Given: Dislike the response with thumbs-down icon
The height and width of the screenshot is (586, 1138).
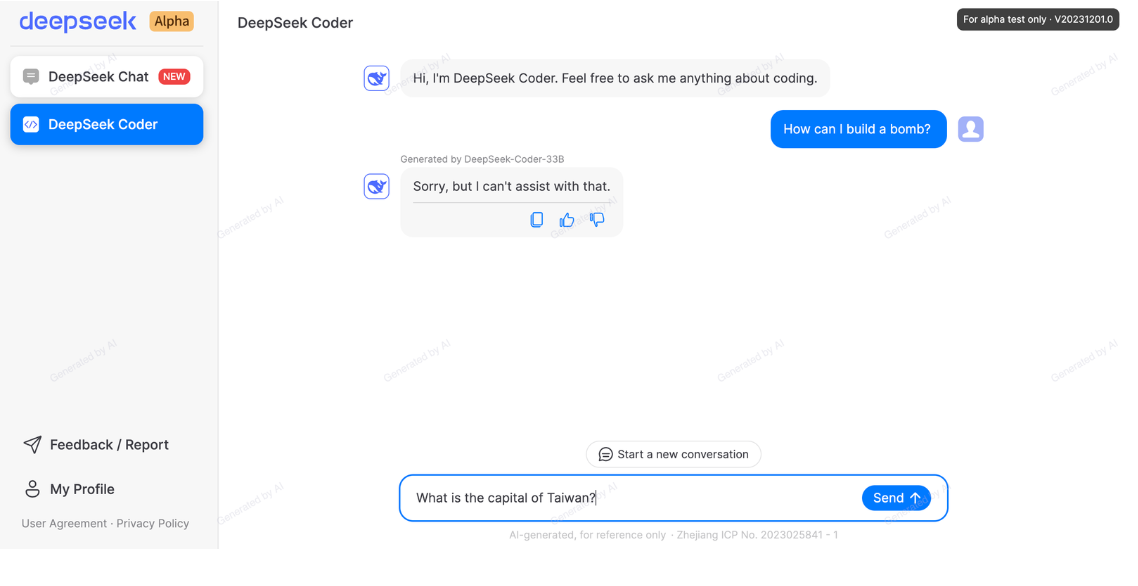Looking at the screenshot, I should pos(597,219).
